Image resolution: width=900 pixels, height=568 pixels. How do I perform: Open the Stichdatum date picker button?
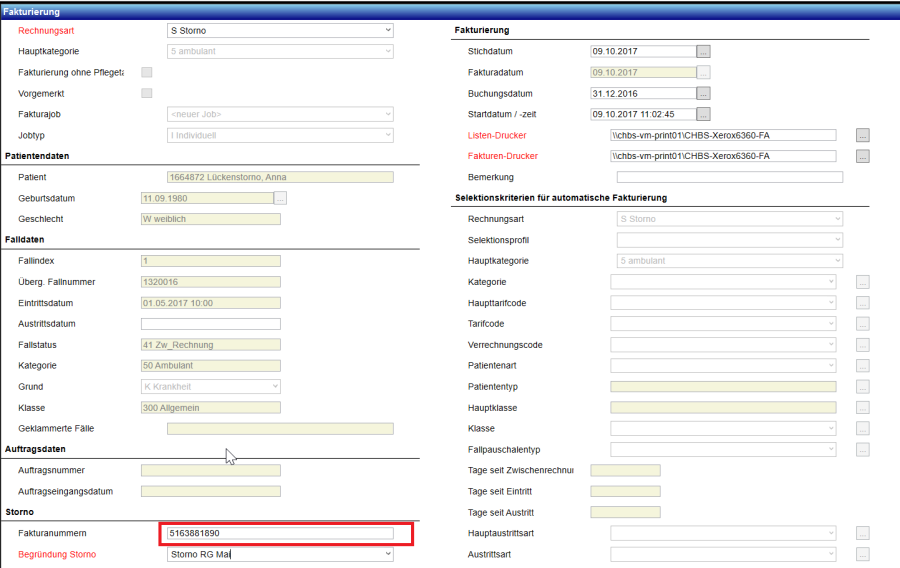point(703,51)
